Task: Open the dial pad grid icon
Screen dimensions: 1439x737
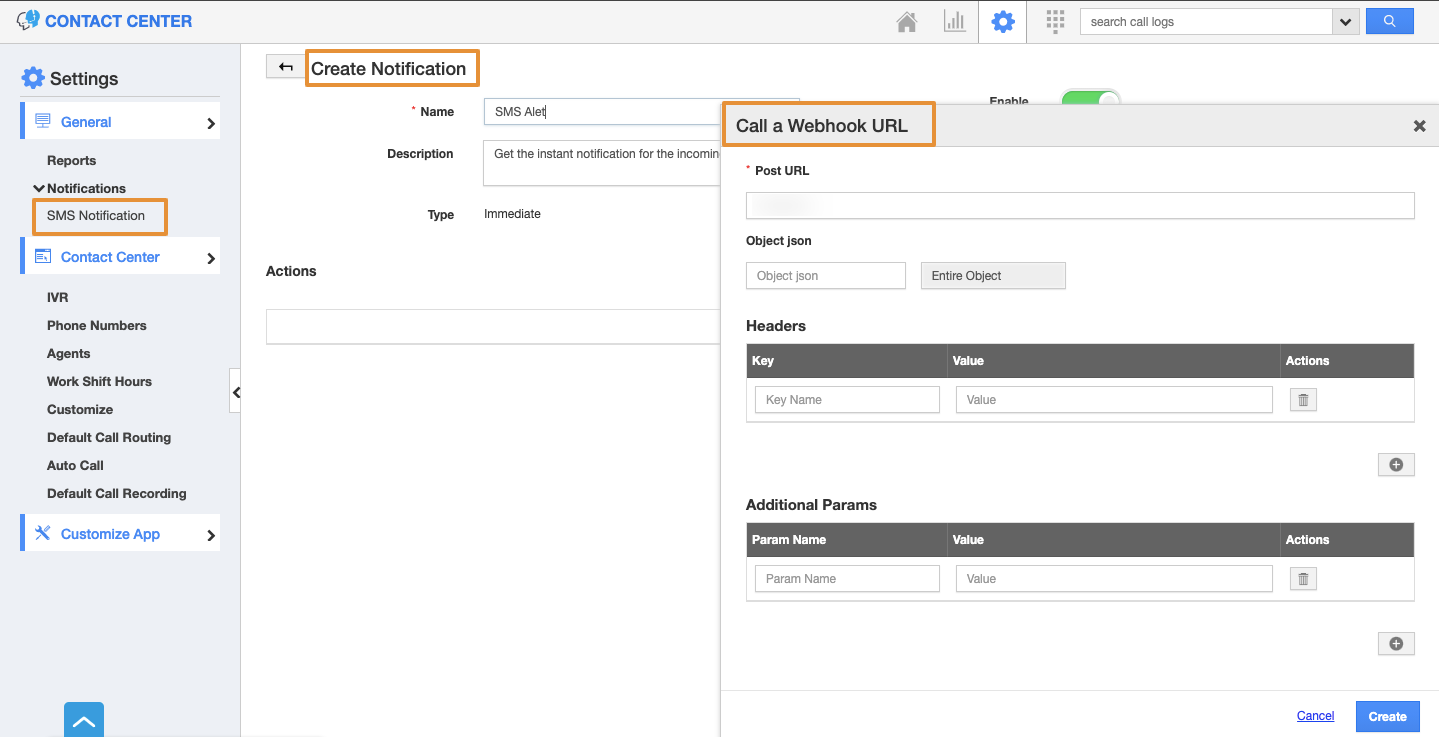Action: (x=1055, y=22)
